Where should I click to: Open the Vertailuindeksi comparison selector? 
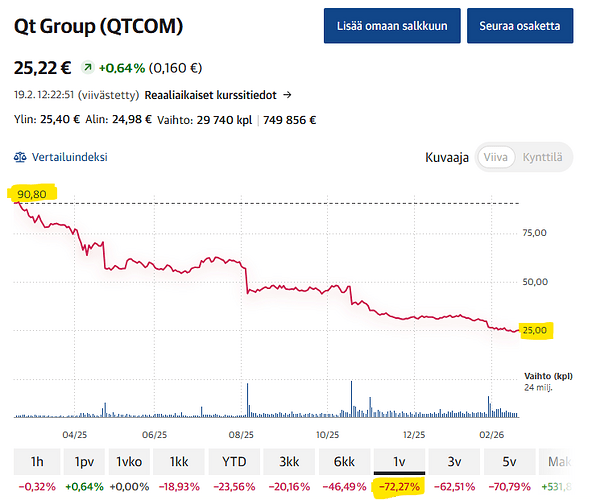point(61,157)
